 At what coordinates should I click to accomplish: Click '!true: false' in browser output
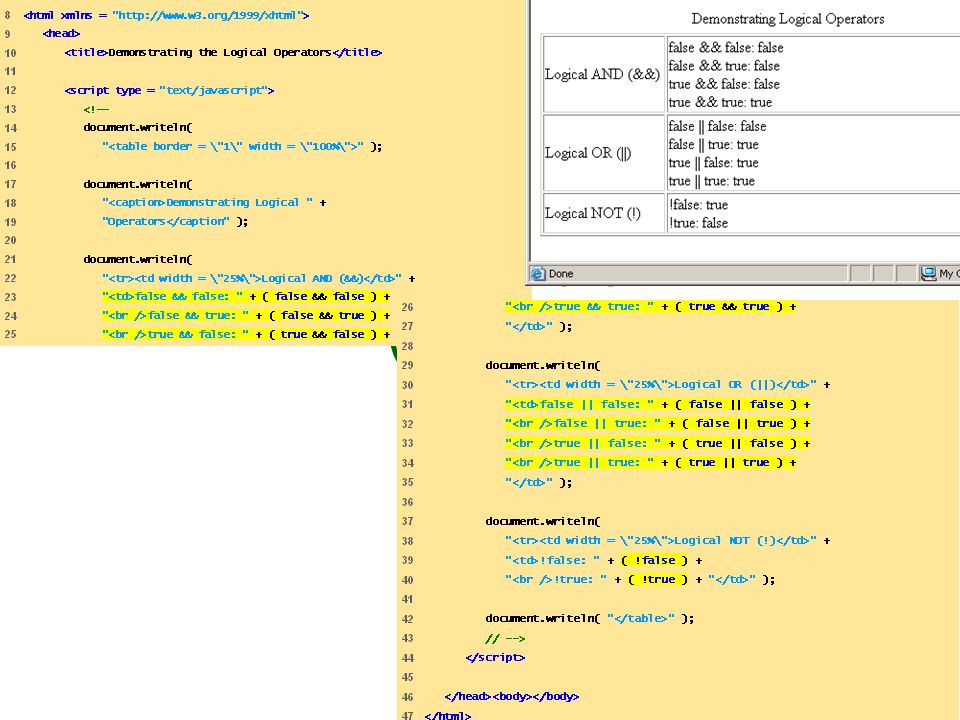(x=698, y=223)
